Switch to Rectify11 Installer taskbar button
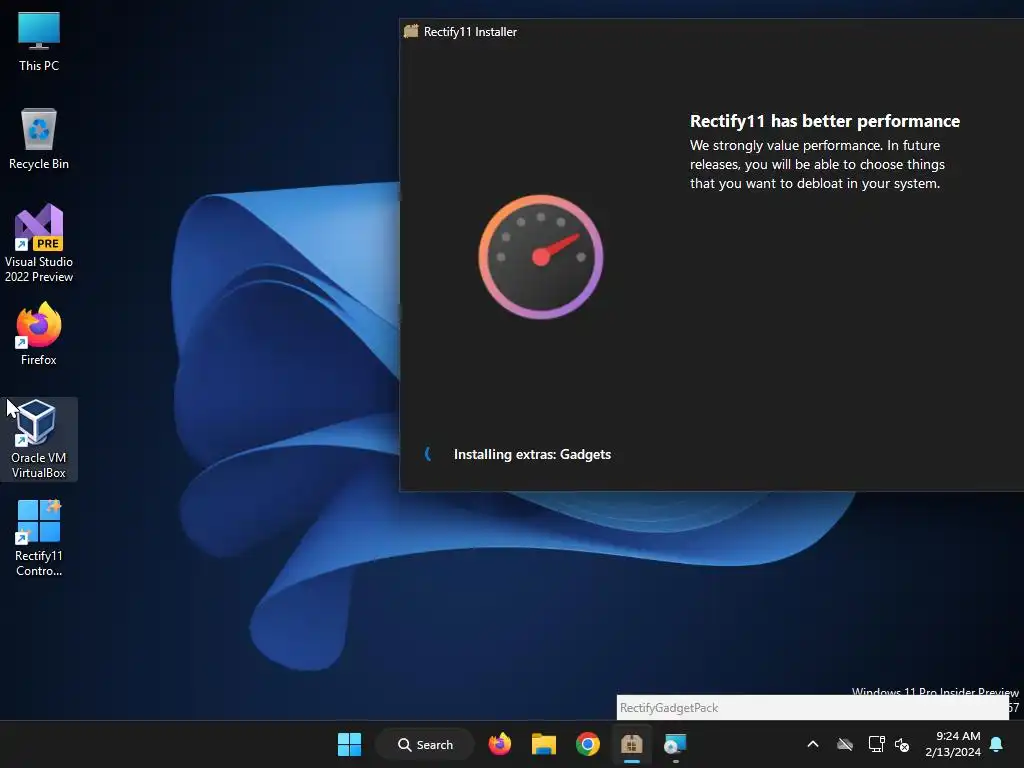The height and width of the screenshot is (768, 1024). click(632, 744)
